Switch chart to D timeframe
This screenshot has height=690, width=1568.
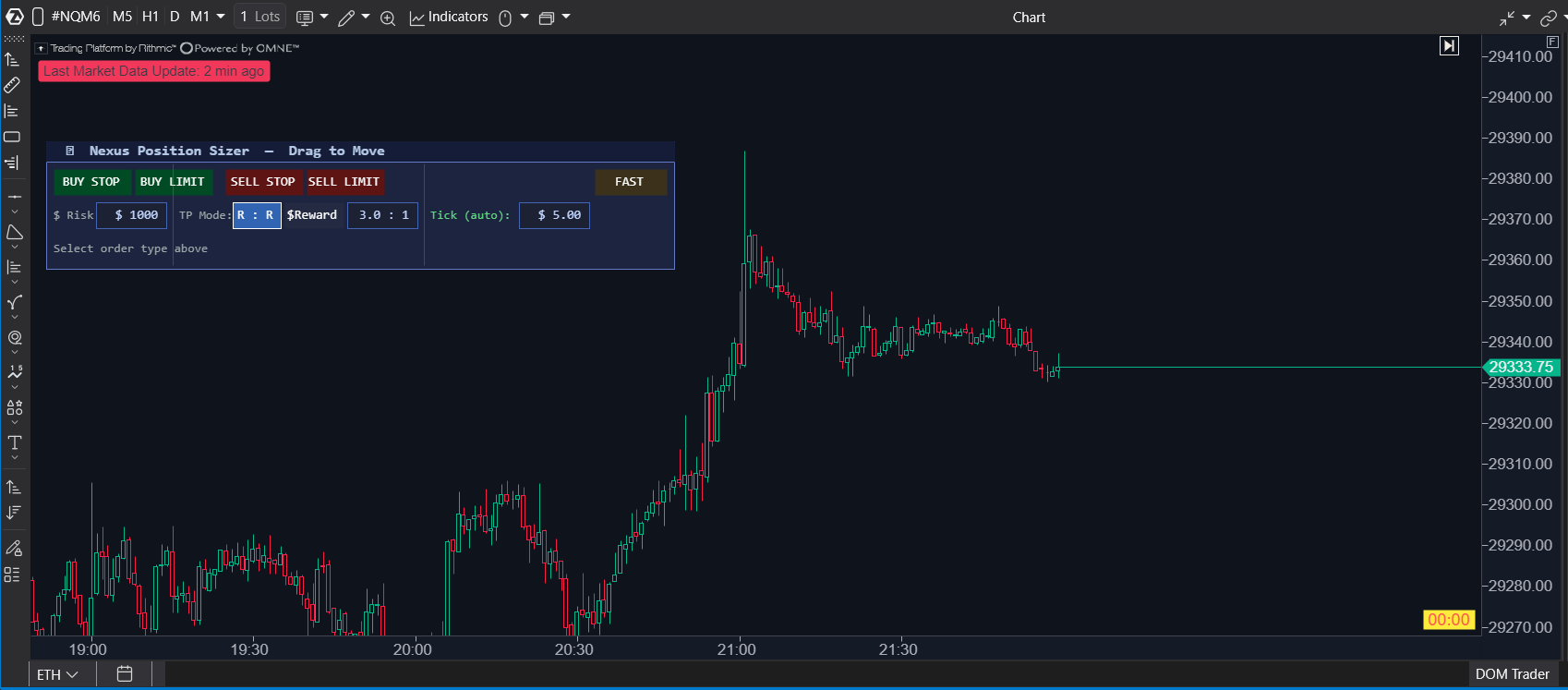click(175, 17)
